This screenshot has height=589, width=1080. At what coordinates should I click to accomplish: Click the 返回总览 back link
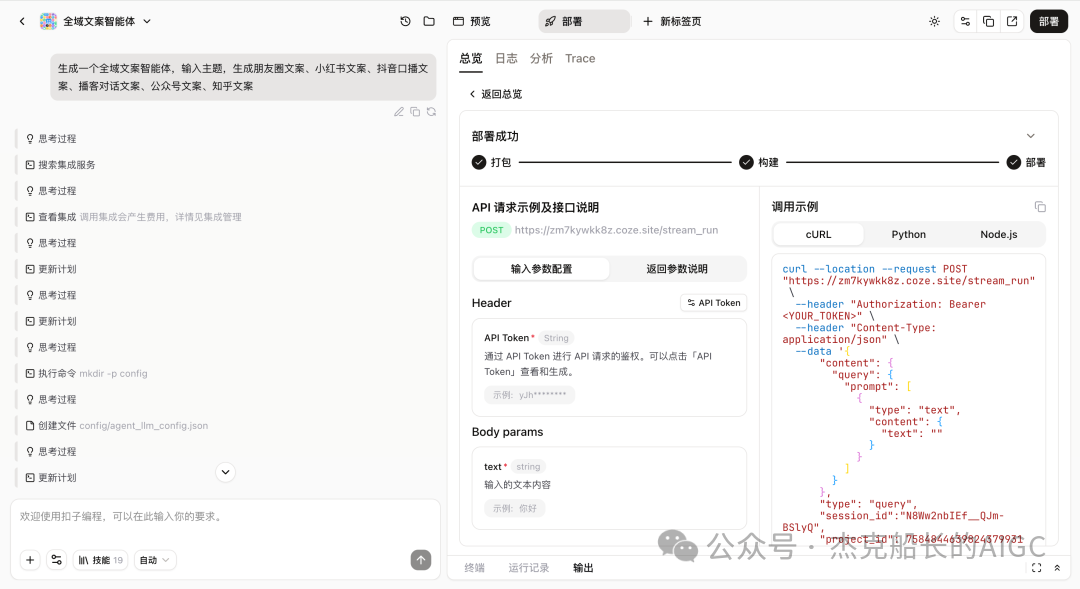click(x=495, y=94)
